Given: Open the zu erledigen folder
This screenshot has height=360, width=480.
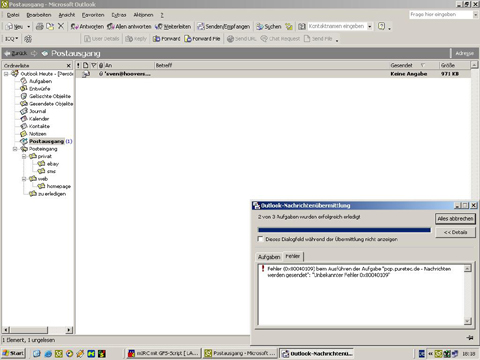Looking at the screenshot, I should 52,194.
